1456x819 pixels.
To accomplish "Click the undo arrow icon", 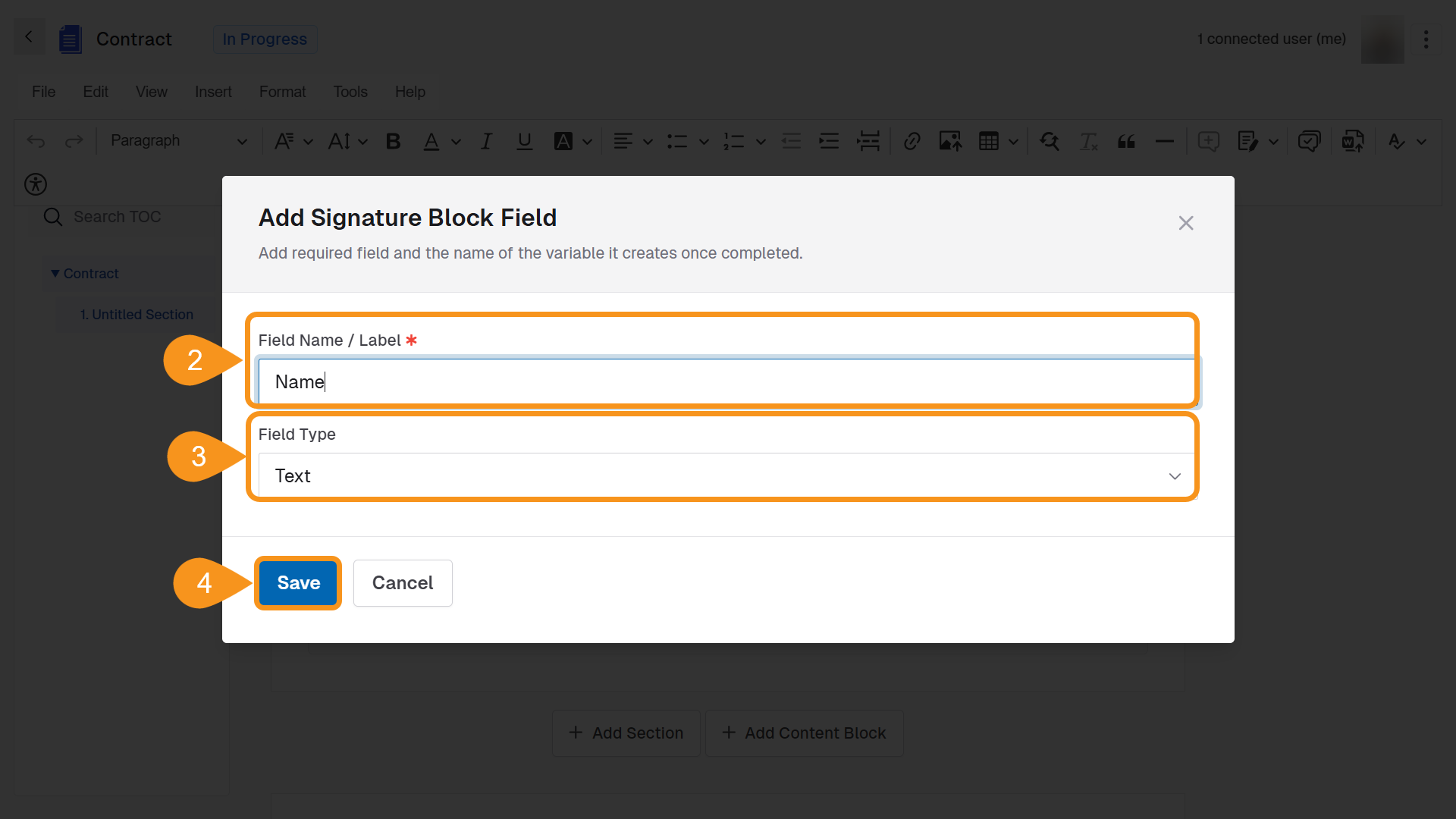I will (36, 141).
